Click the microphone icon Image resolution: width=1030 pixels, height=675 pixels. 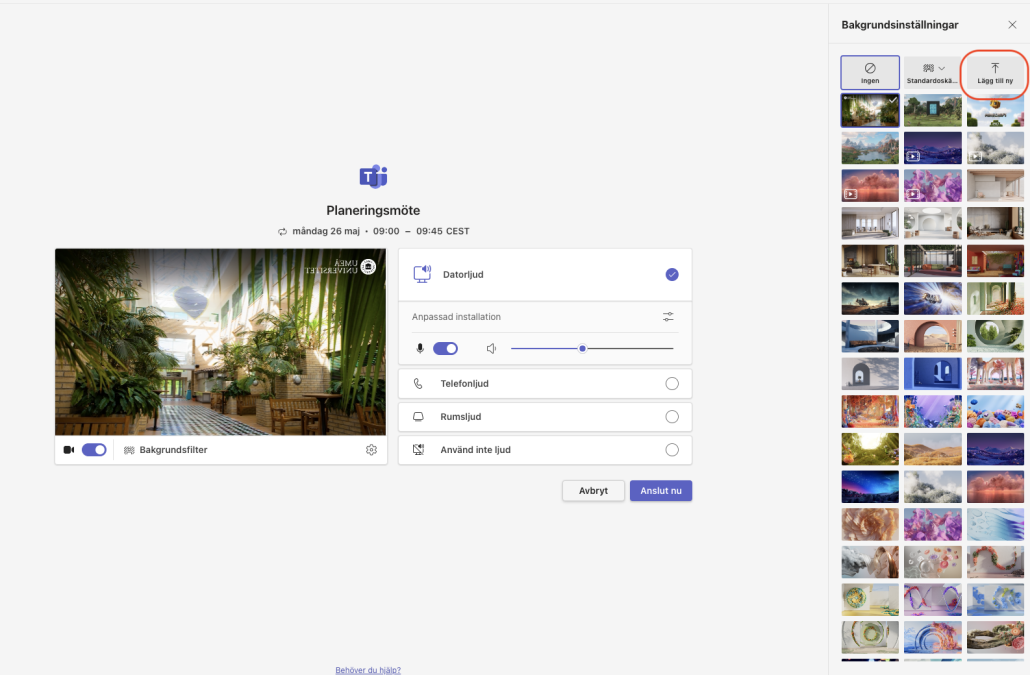click(420, 349)
